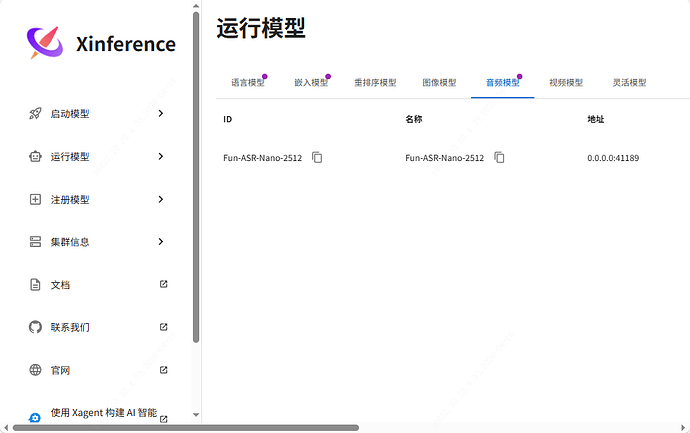690x433 pixels.
Task: Click the Xinference rocket logo
Action: (x=45, y=43)
